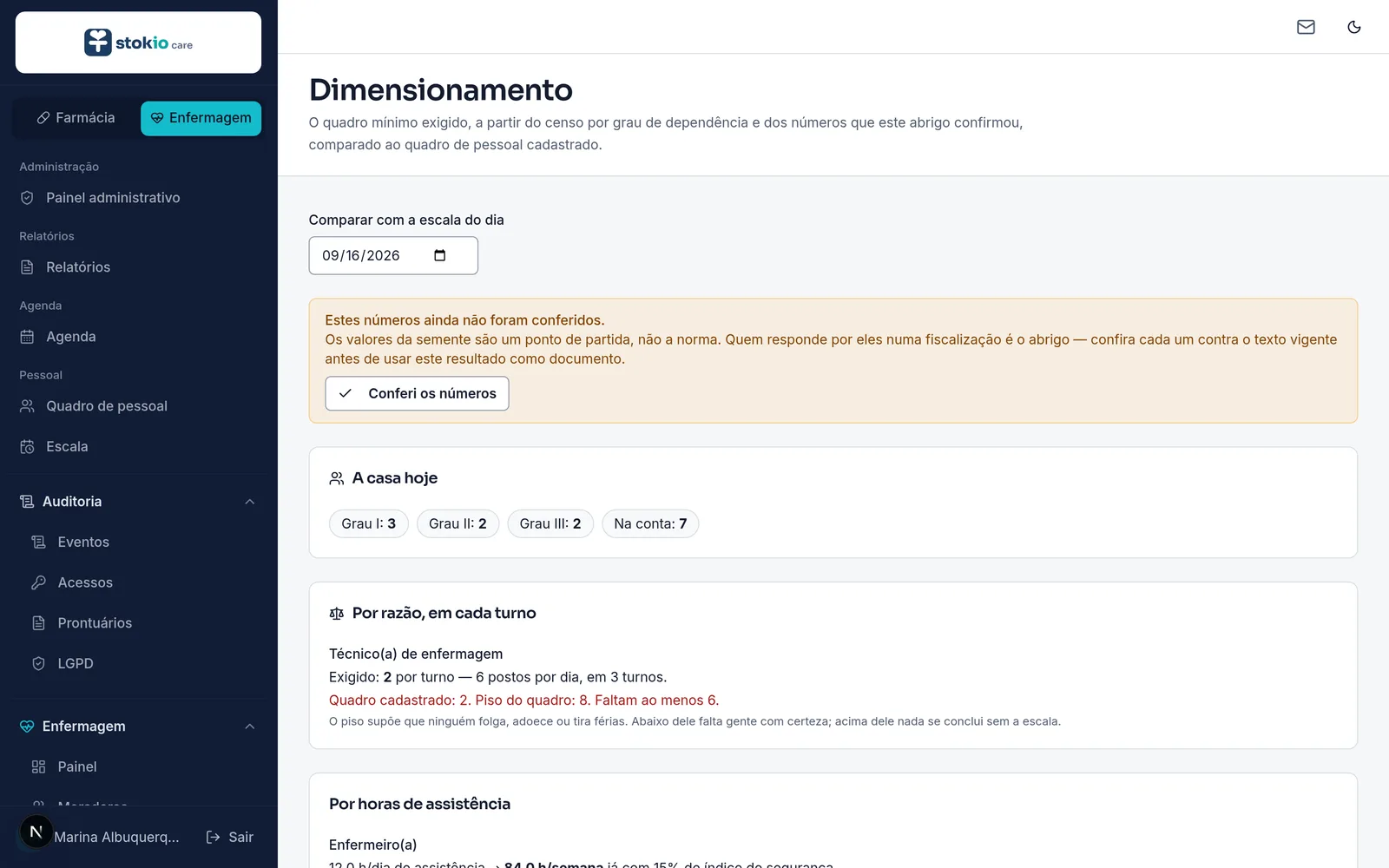The width and height of the screenshot is (1389, 868).
Task: Open the date picker calendar icon
Action: 440,255
